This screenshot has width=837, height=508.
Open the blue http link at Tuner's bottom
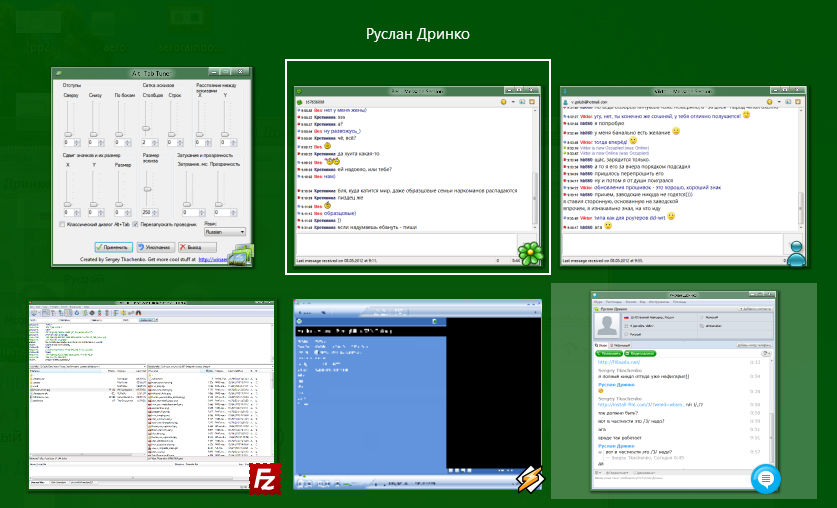click(212, 260)
